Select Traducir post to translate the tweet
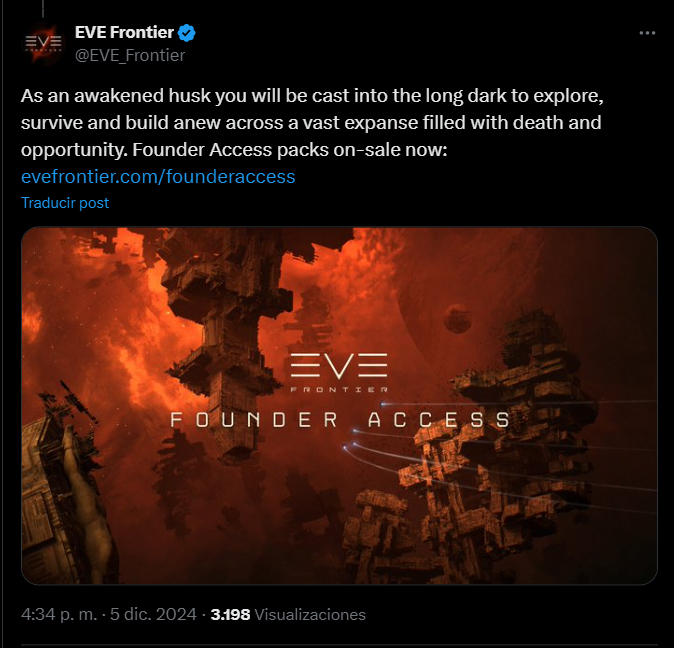Image resolution: width=674 pixels, height=648 pixels. click(x=65, y=203)
